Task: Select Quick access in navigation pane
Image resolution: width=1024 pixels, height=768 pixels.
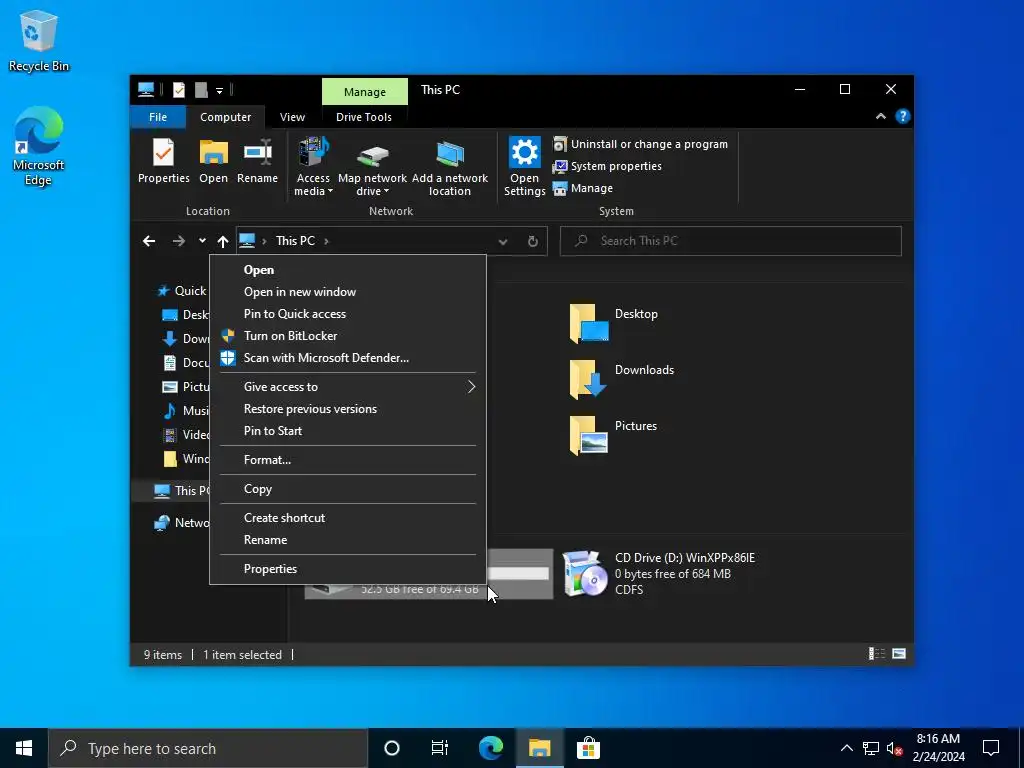Action: (182, 291)
